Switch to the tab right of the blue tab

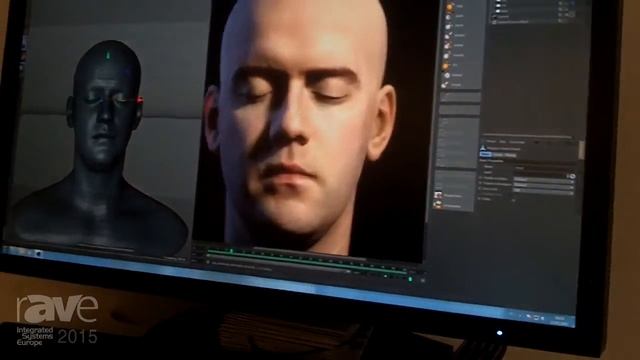click(498, 155)
